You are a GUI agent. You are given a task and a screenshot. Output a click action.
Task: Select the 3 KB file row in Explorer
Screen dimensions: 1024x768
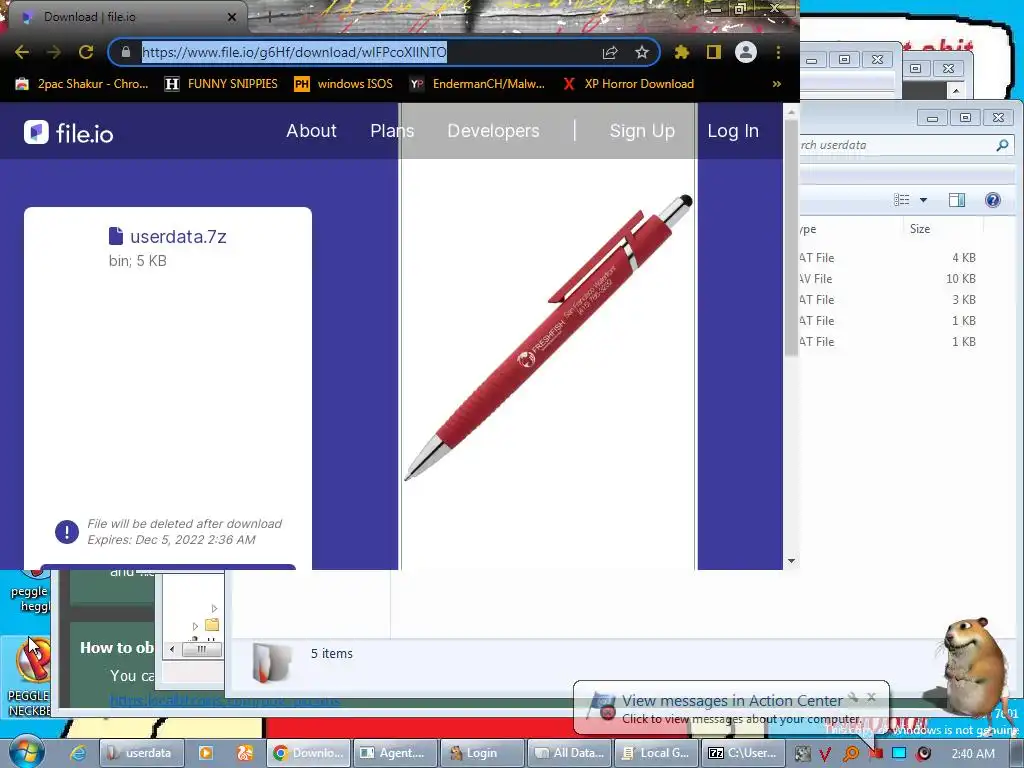pos(888,300)
